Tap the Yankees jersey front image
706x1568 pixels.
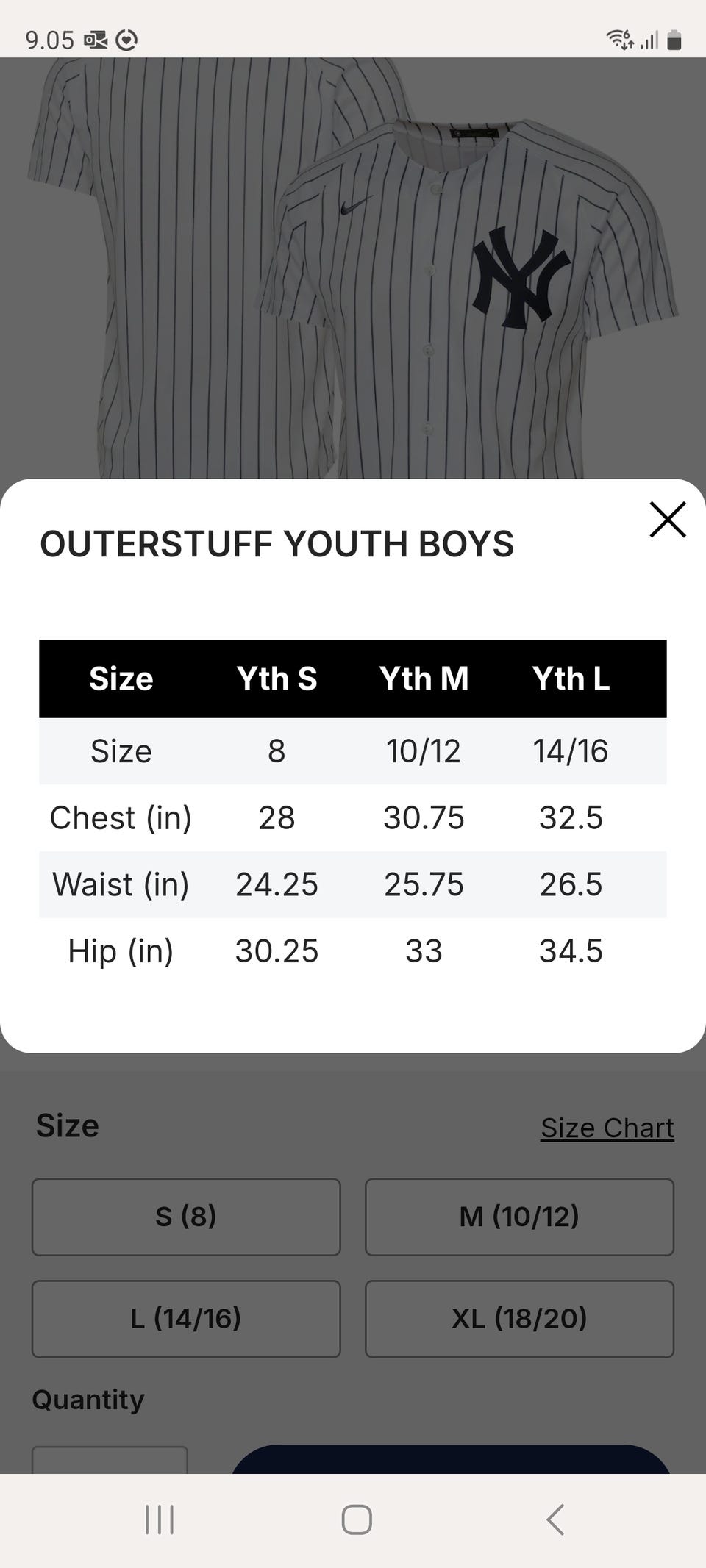[471, 294]
